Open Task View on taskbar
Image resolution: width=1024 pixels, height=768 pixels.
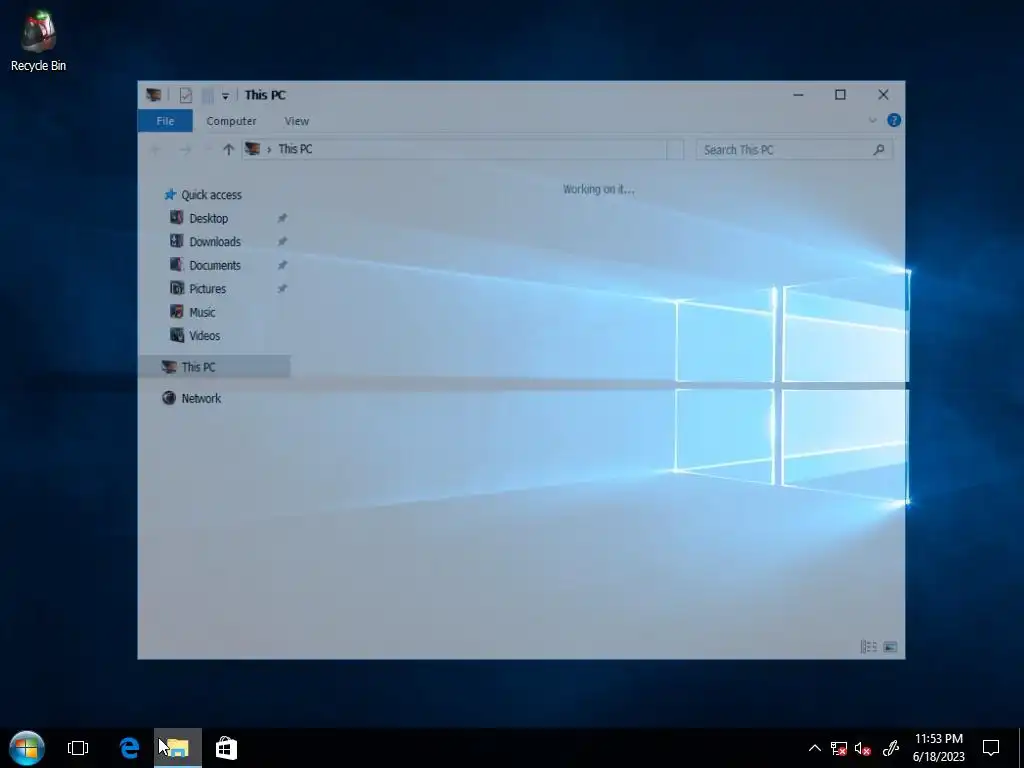[x=78, y=748]
